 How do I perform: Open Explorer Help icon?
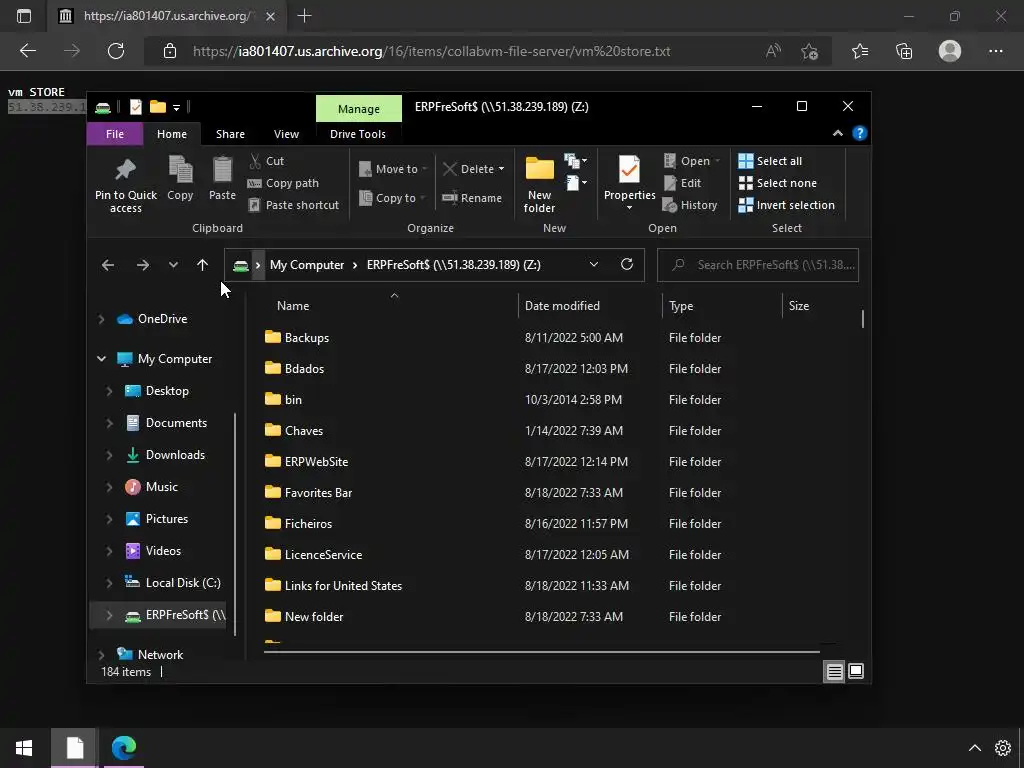859,133
